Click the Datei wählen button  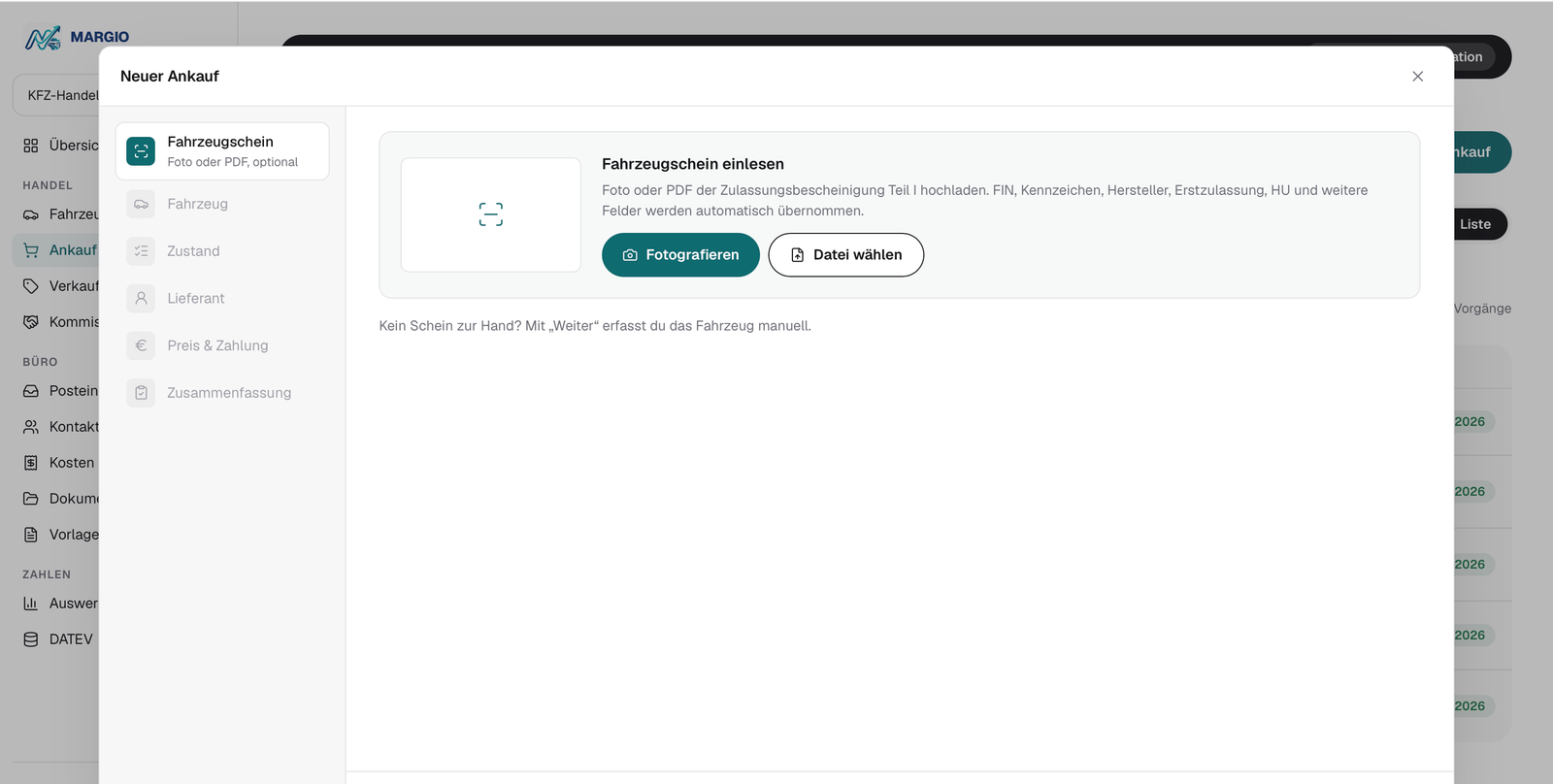coord(845,255)
